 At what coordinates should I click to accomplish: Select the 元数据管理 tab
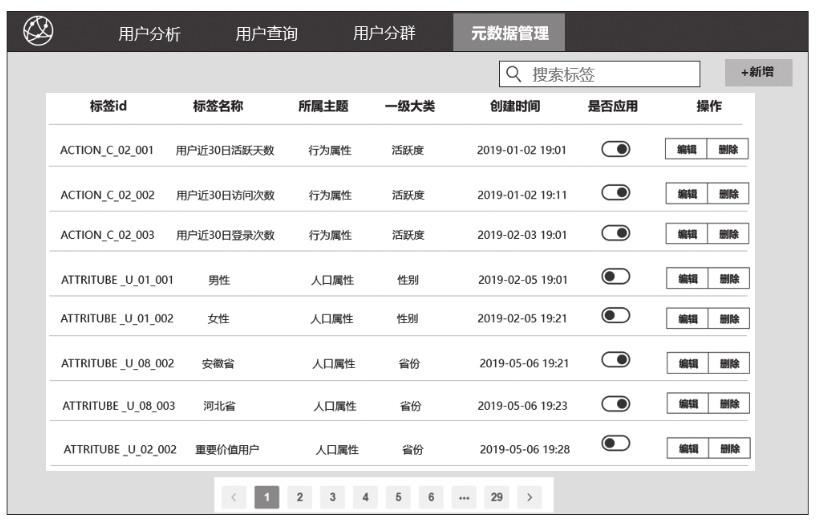pos(509,32)
